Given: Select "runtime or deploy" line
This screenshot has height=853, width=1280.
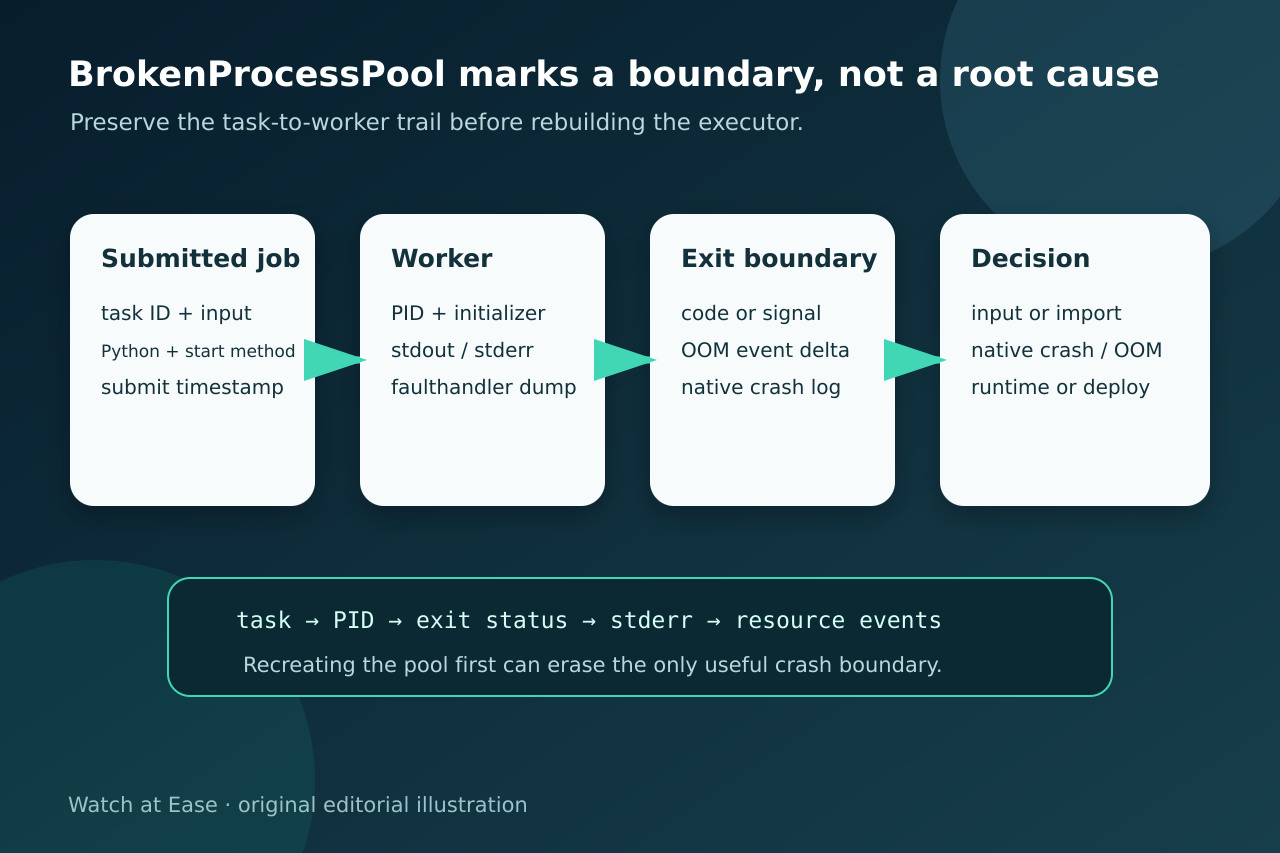Looking at the screenshot, I should pyautogui.click(x=1060, y=388).
